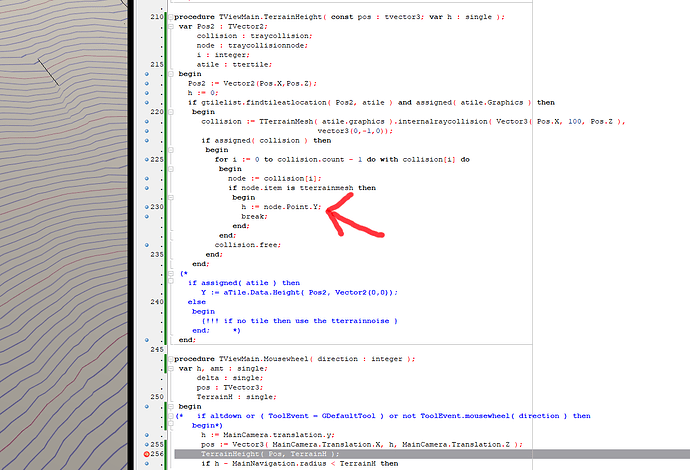Click line number 245 in the gutter

click(x=157, y=349)
